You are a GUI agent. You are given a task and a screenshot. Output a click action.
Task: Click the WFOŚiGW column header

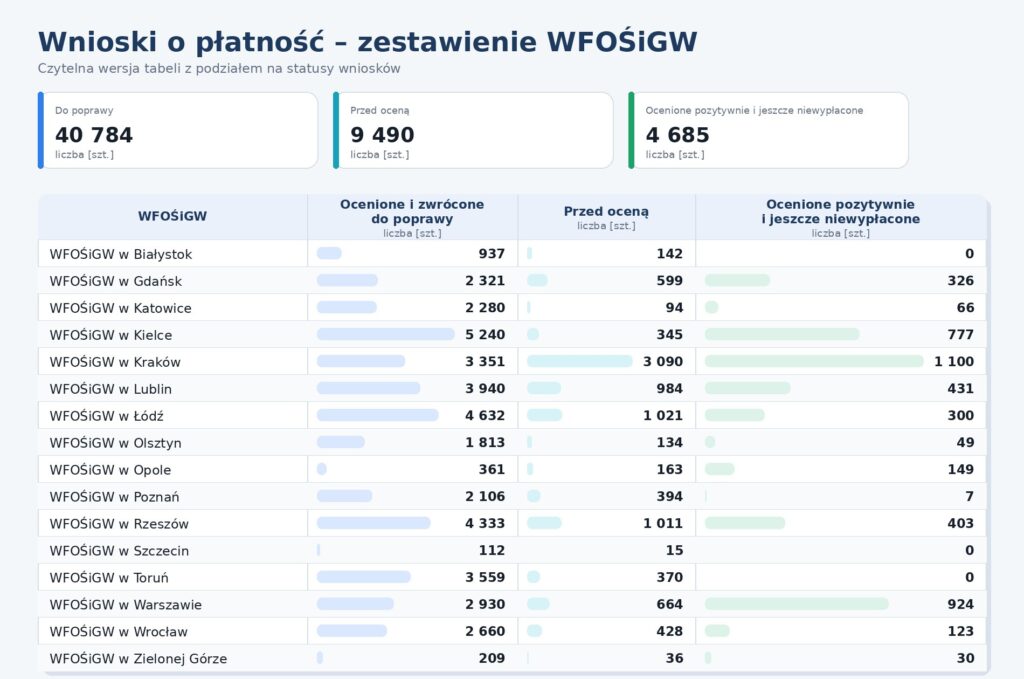172,216
